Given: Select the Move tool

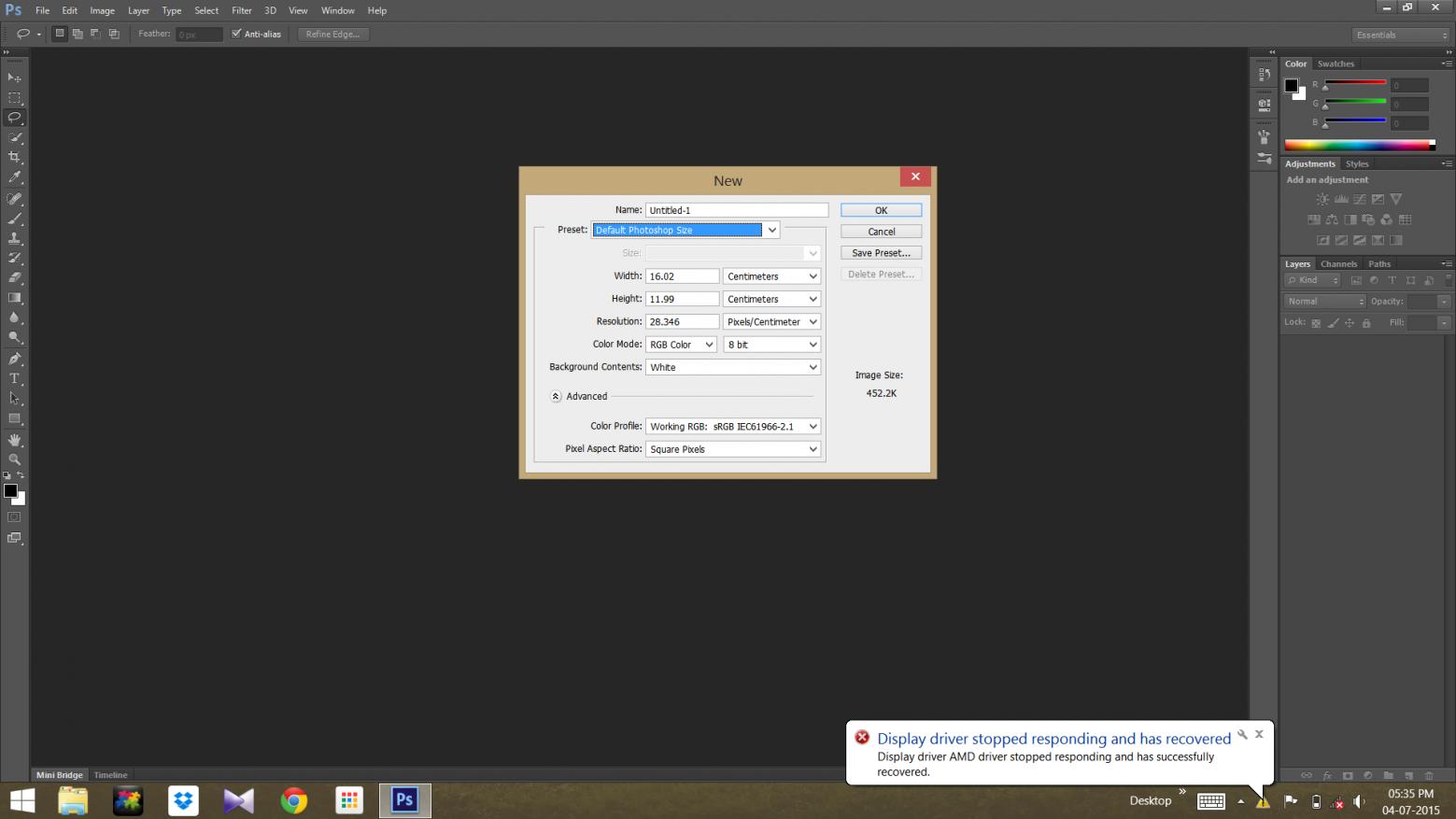Looking at the screenshot, I should tap(15, 78).
